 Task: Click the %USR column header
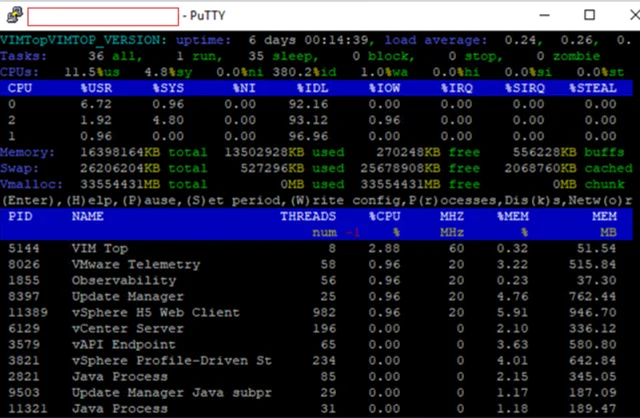[96, 88]
